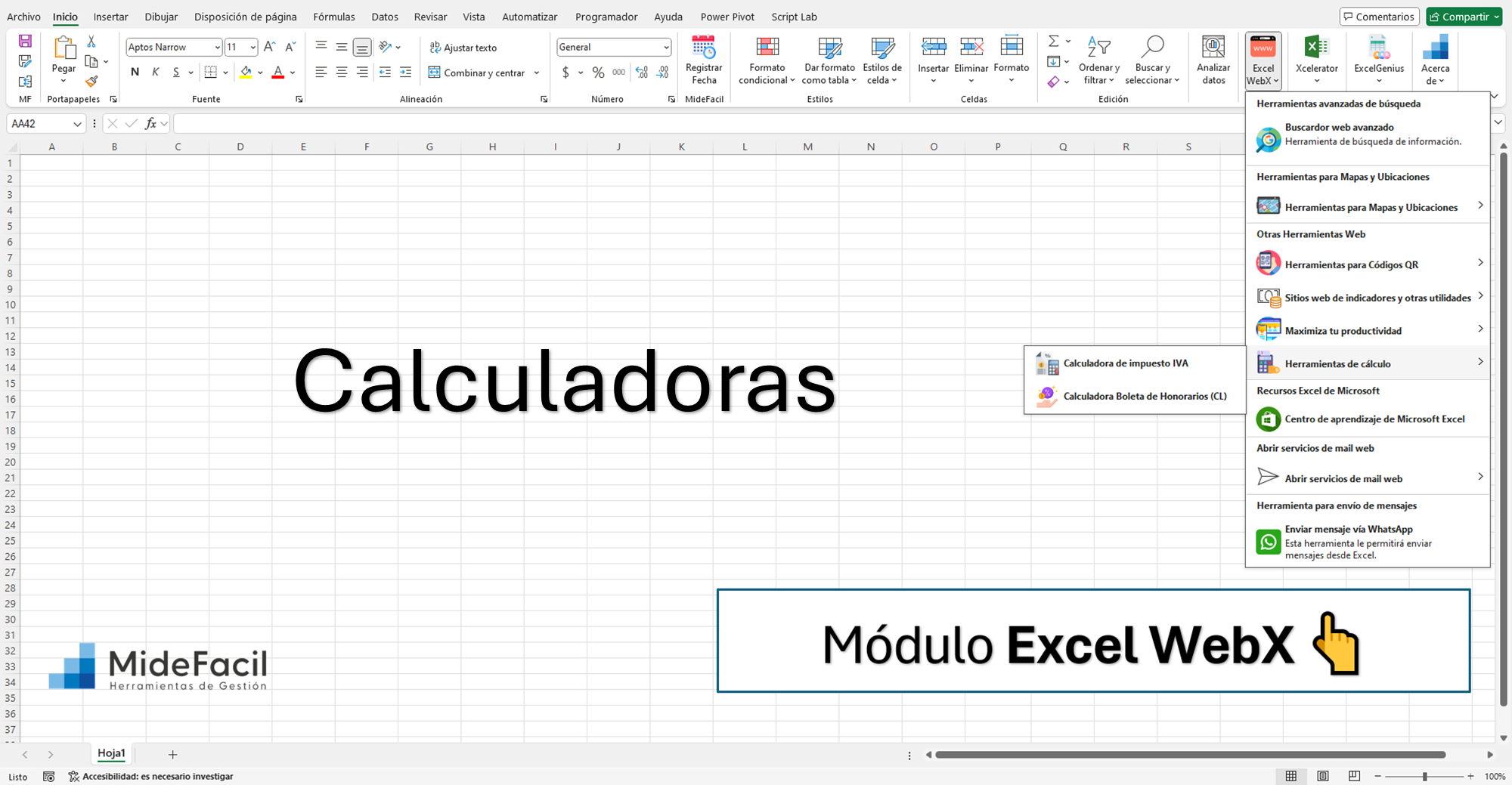Image resolution: width=1512 pixels, height=785 pixels.
Task: Switch to Page Layout view
Action: pyautogui.click(x=1323, y=776)
